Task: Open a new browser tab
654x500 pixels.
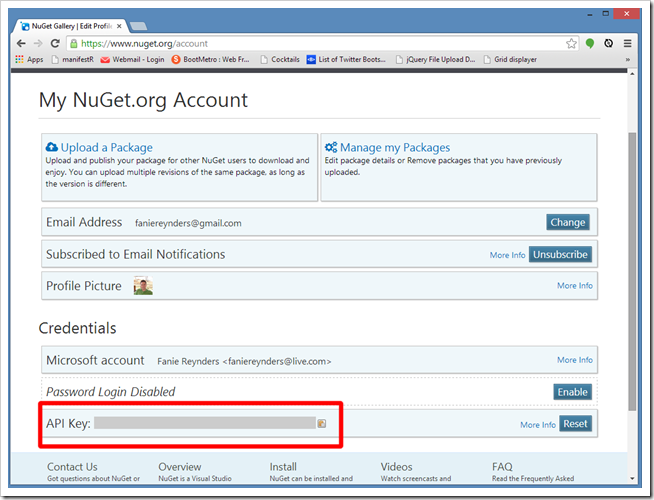Action: coord(138,26)
